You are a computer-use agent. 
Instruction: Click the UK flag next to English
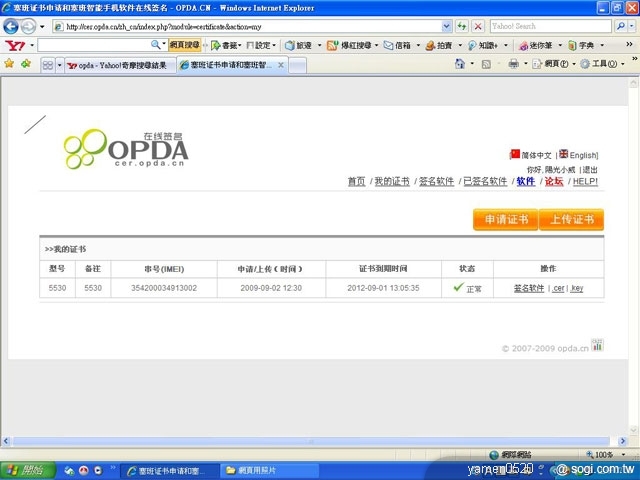(564, 154)
